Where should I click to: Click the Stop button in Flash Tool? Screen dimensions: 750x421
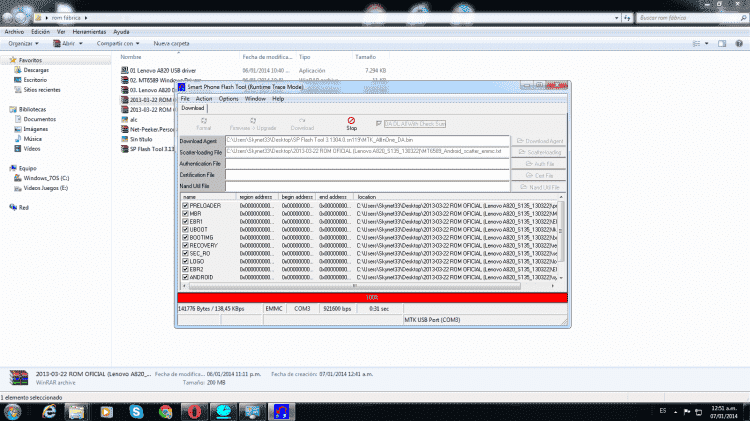point(351,124)
